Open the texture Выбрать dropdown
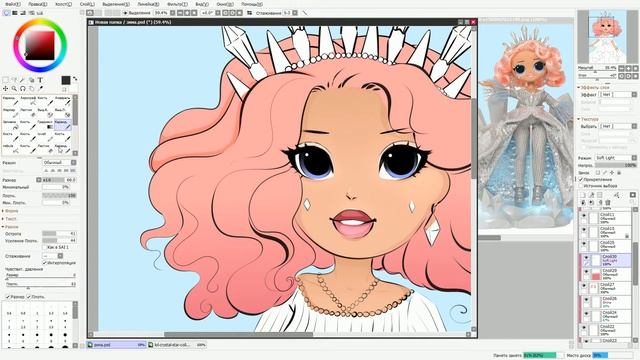 pos(618,127)
